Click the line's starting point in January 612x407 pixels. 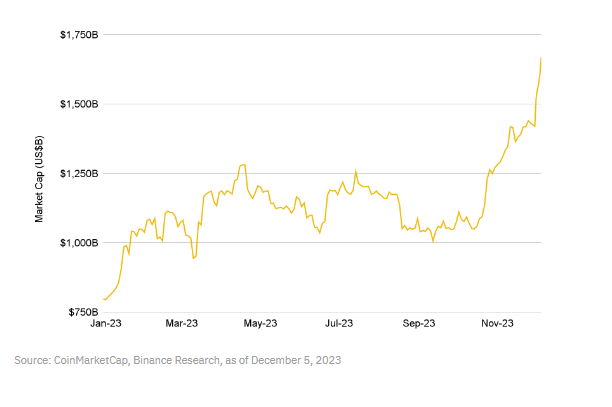click(104, 299)
